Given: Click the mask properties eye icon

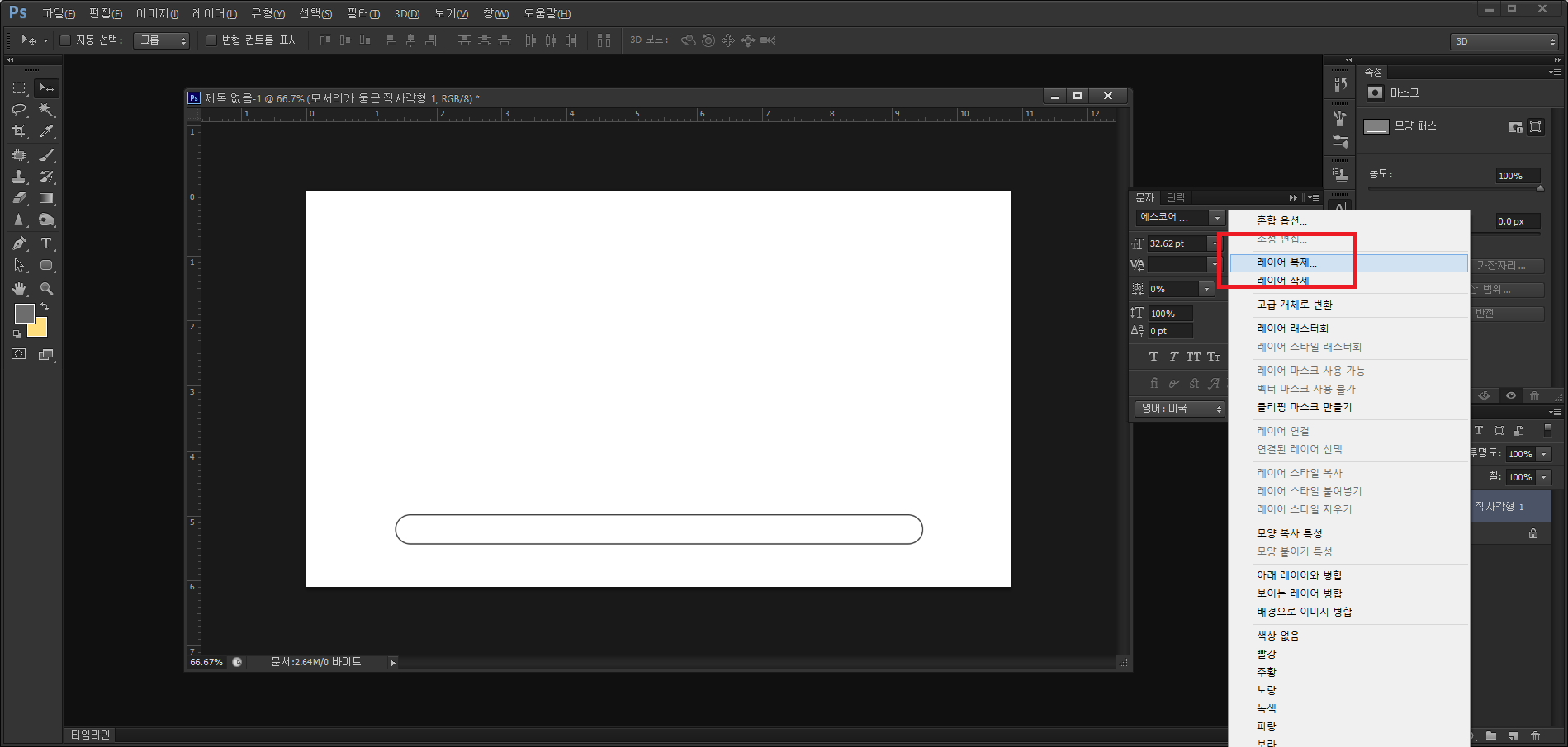Looking at the screenshot, I should [x=1511, y=395].
